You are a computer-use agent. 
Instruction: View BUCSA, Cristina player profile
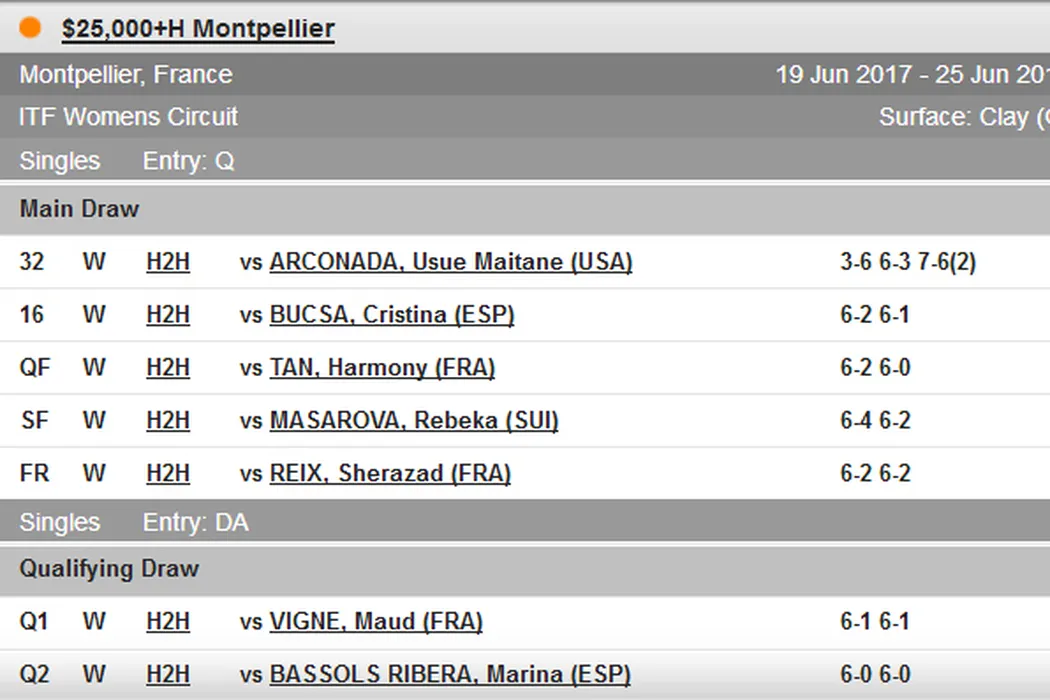pos(391,315)
